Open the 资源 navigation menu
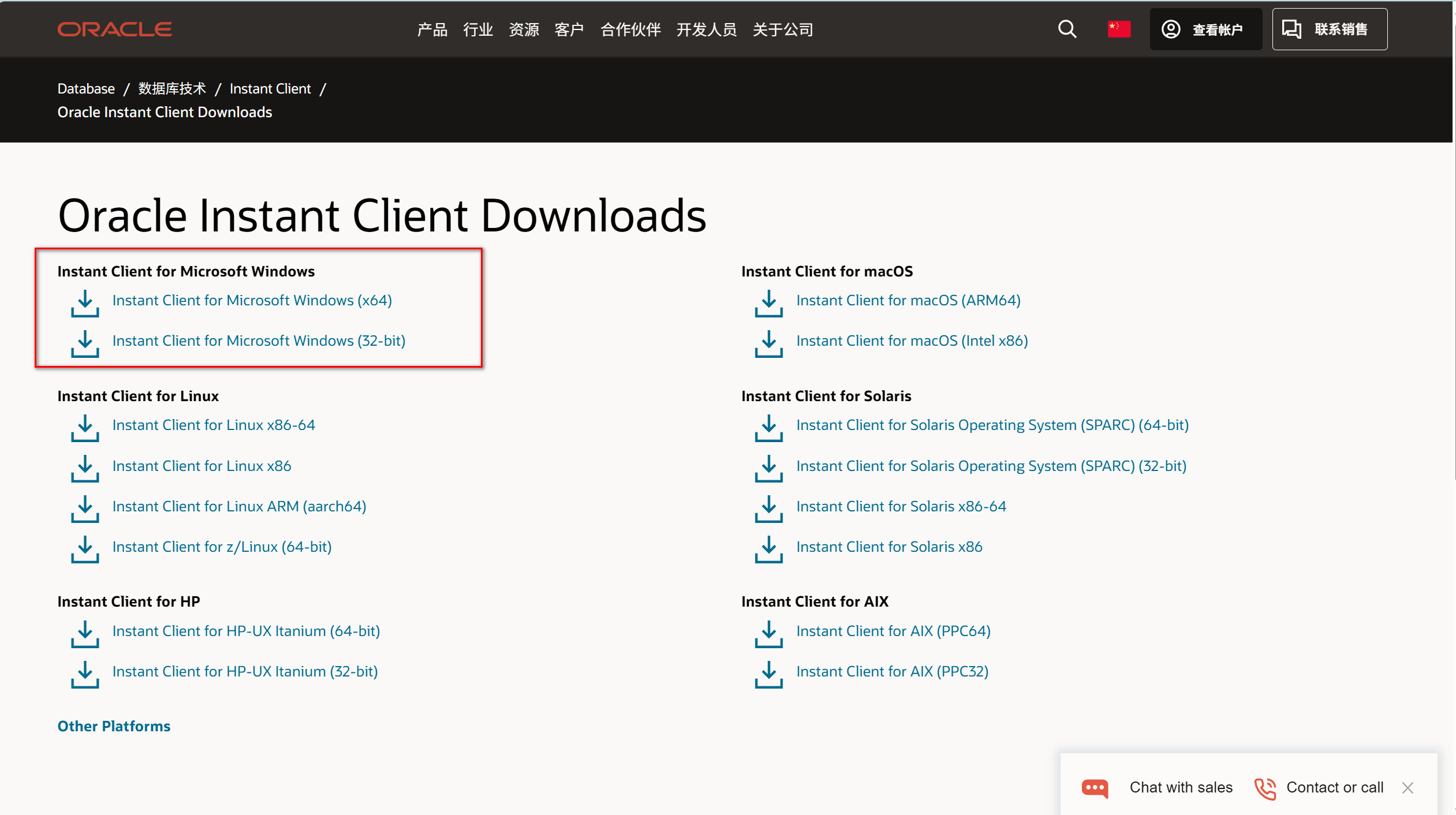Screen dimensions: 1456x815 pos(524,29)
